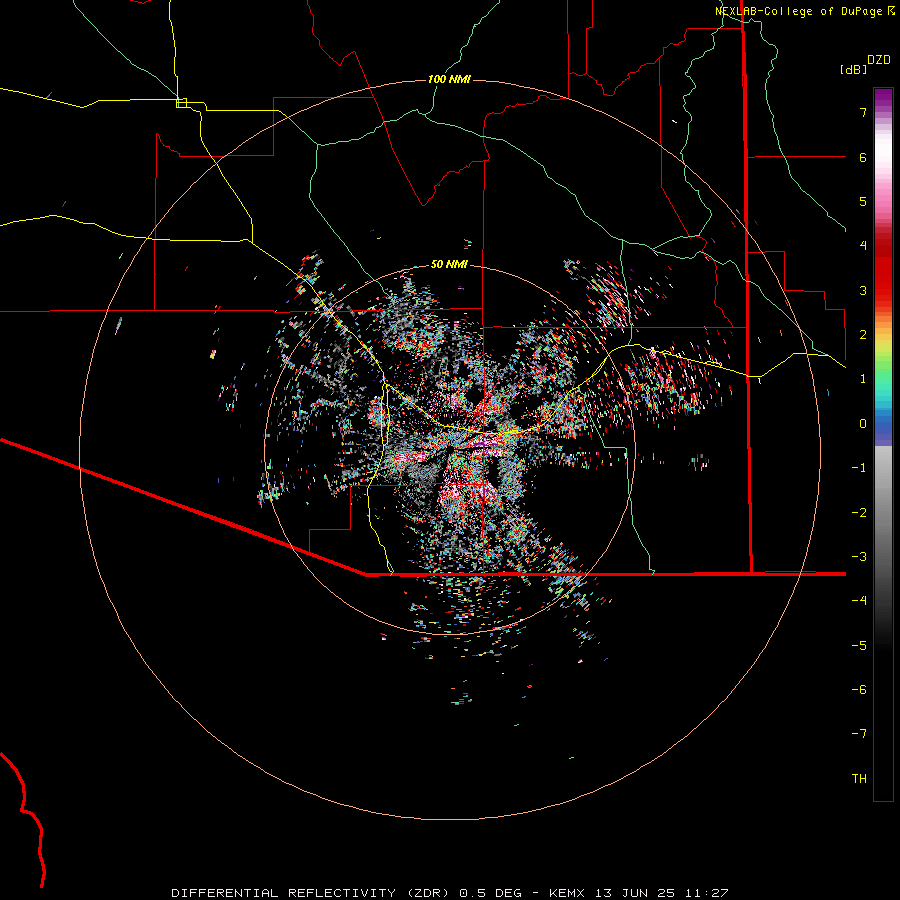Click the 11:27 timestamp in caption
Screen dimensions: 900x900
(x=709, y=893)
